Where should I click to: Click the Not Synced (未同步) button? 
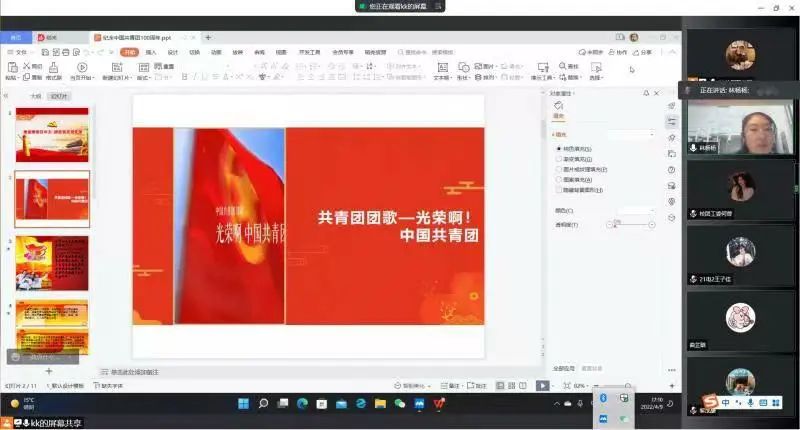pyautogui.click(x=591, y=52)
